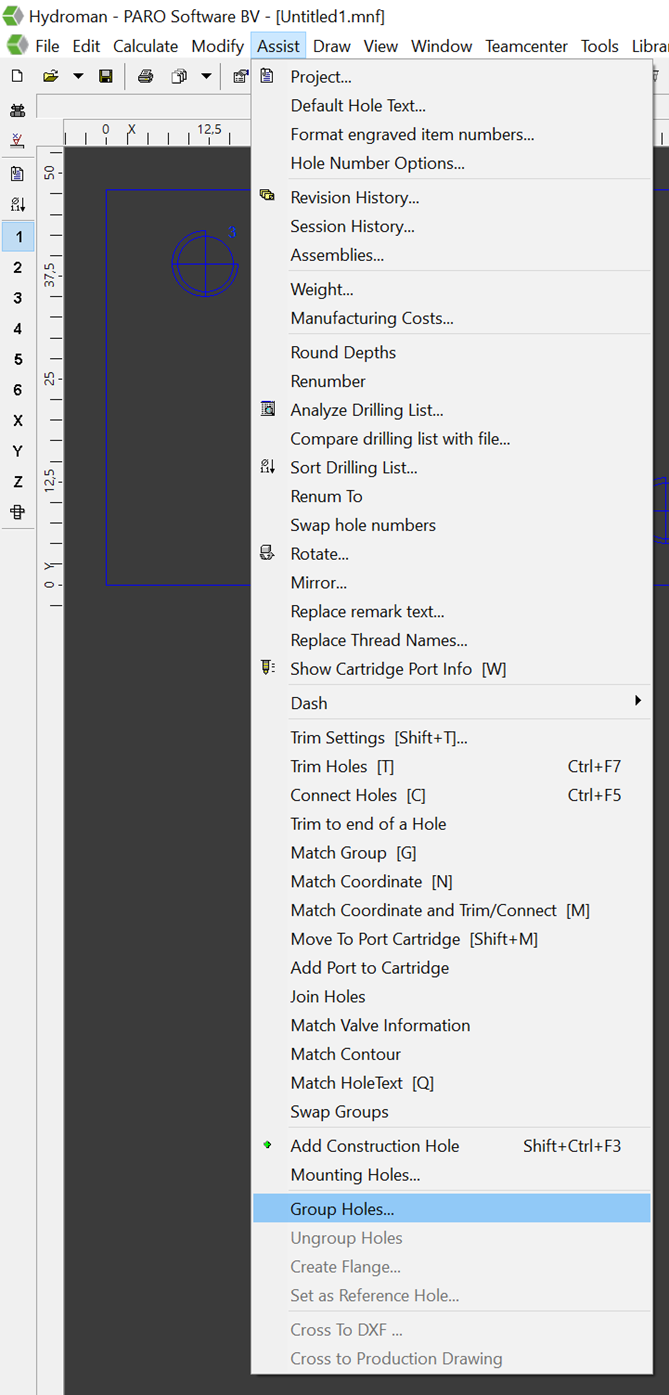Viewport: 669px width, 1395px height.
Task: Click the 3D assembly icon below Z
Action: point(17,512)
